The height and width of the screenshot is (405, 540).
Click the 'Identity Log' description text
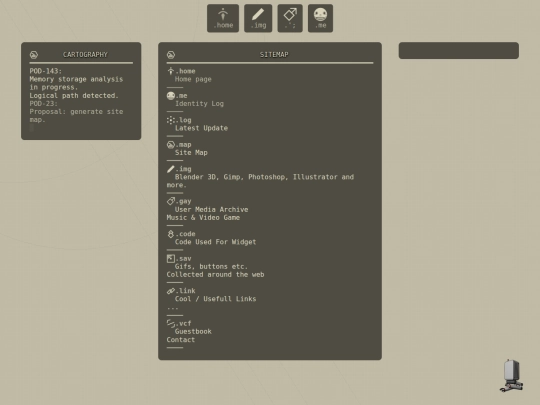point(199,104)
